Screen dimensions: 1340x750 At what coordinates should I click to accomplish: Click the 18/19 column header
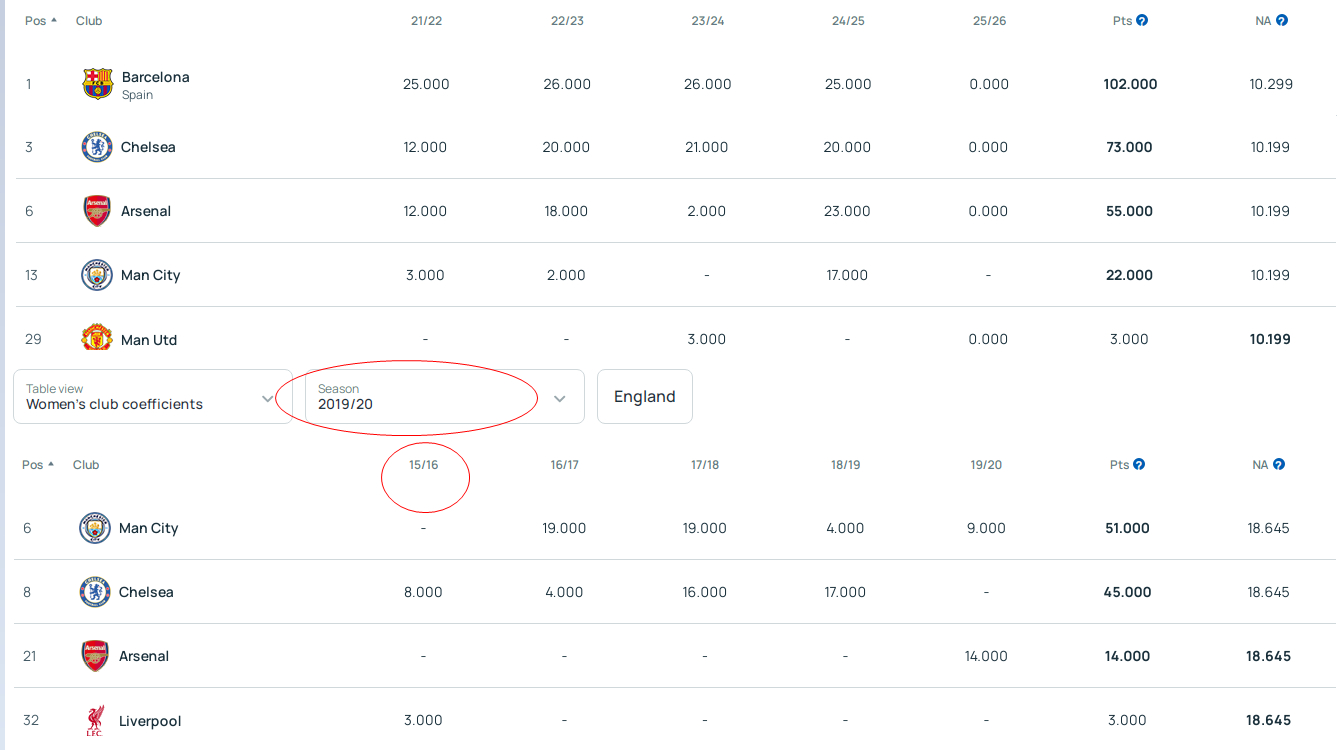tap(845, 465)
